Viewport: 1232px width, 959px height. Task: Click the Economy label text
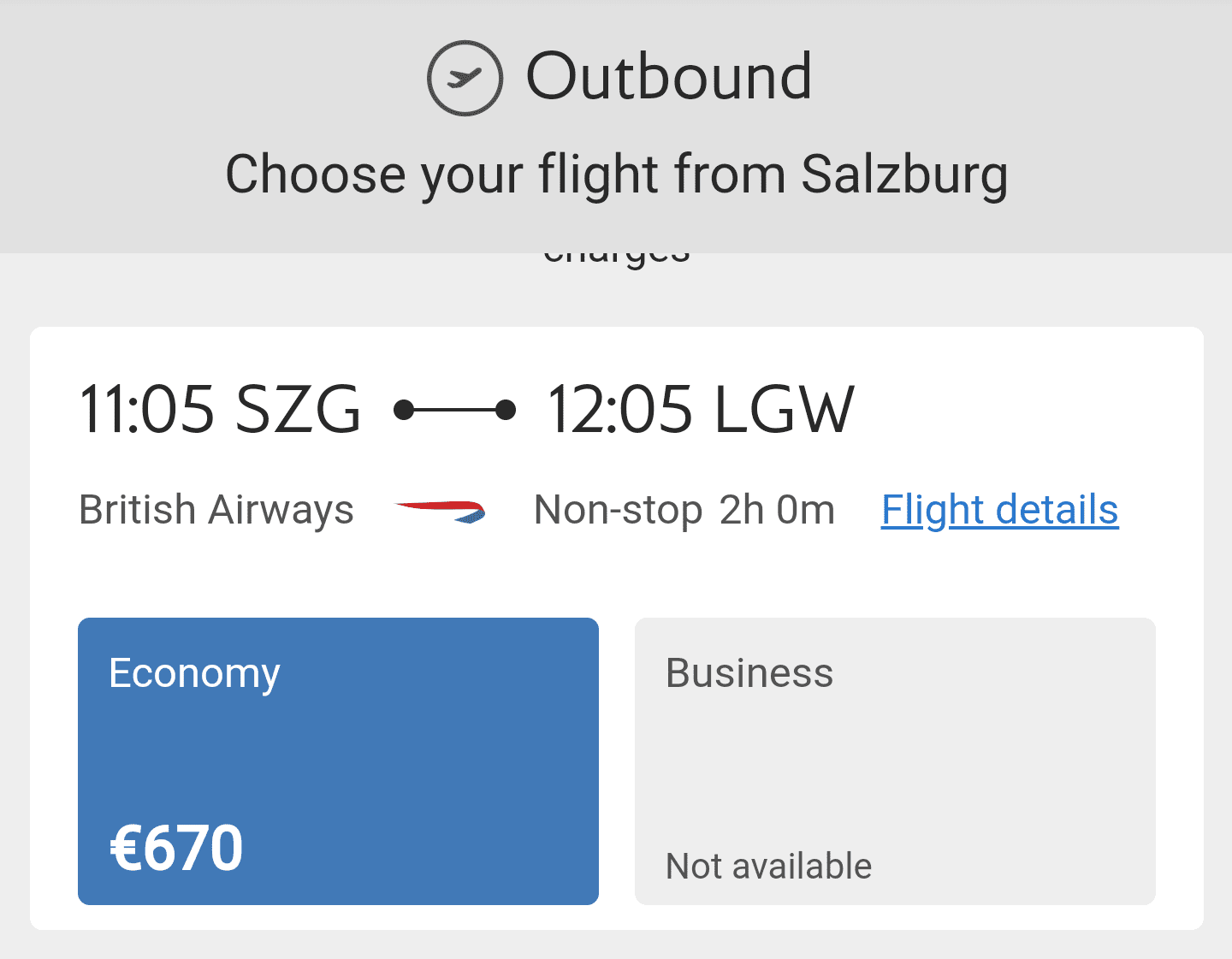coord(194,673)
